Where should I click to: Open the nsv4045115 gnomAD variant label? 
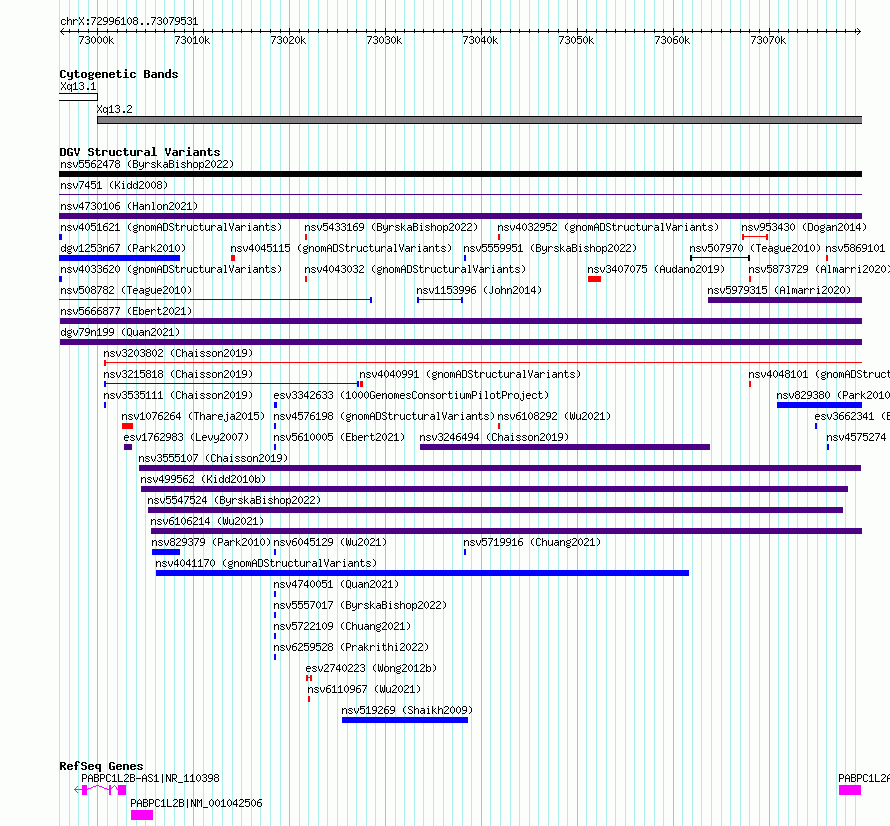[341, 248]
